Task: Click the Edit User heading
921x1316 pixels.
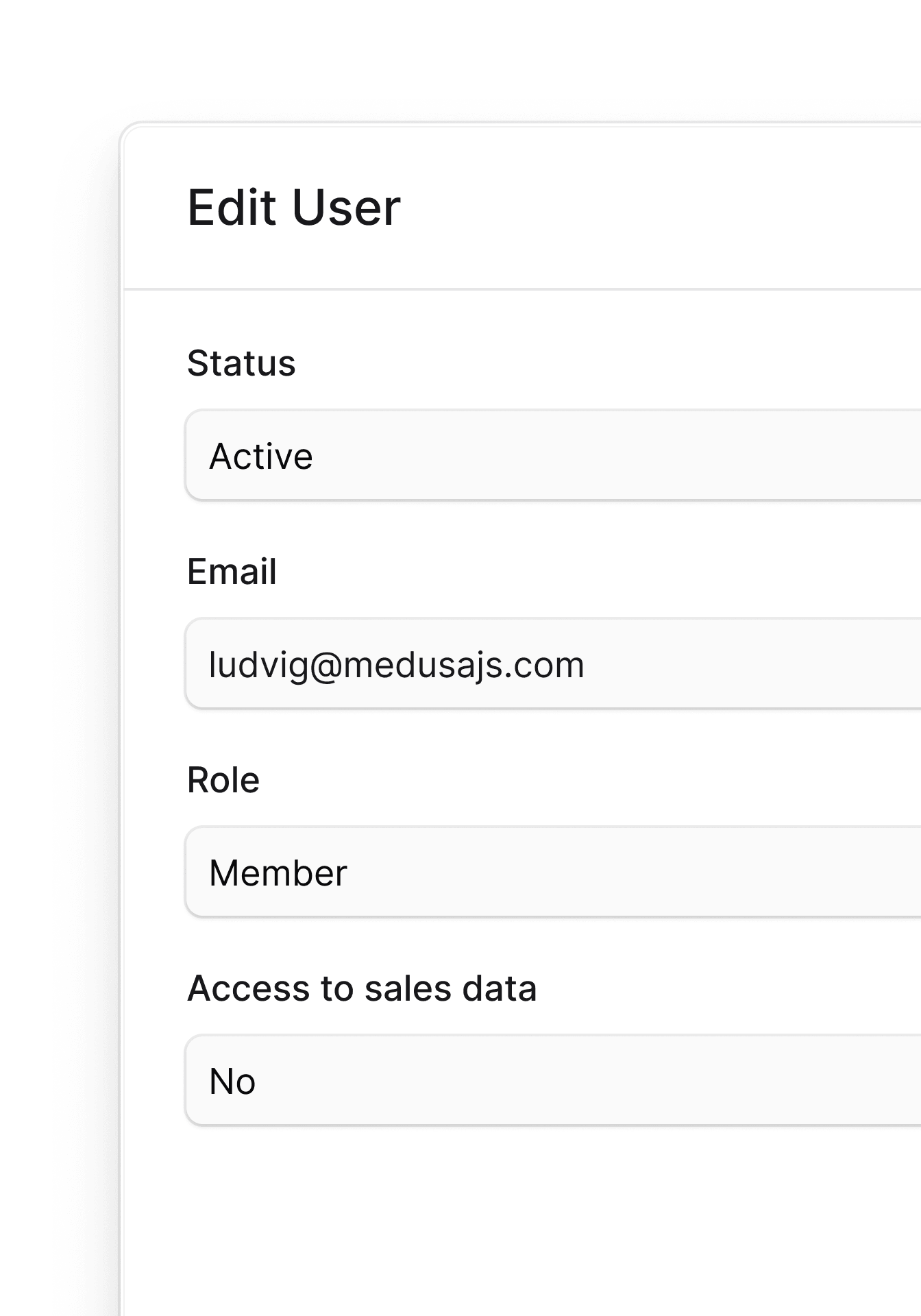Action: (294, 207)
